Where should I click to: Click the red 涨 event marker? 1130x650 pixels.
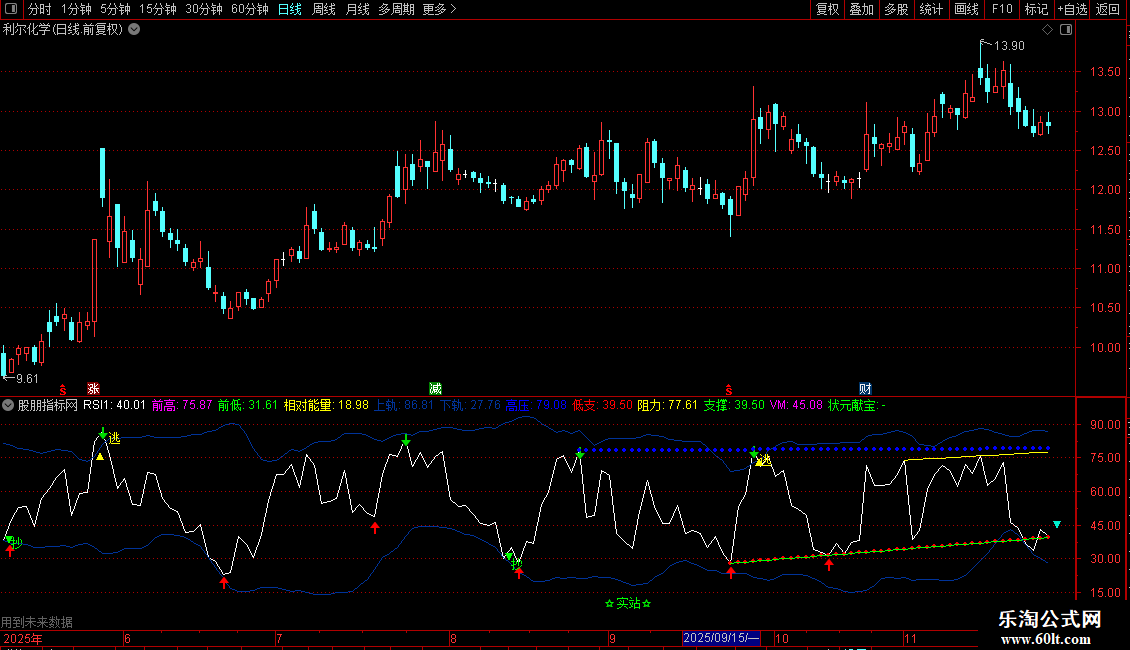click(93, 388)
